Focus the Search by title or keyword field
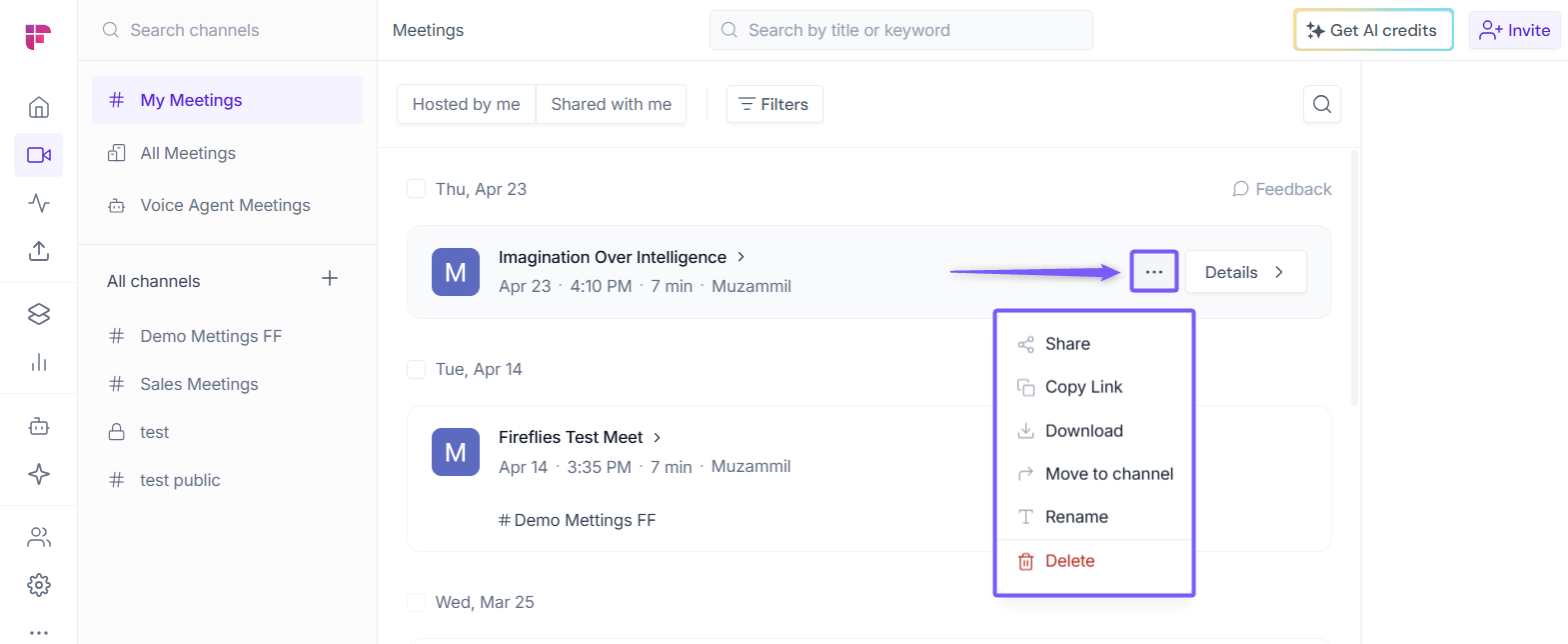Viewport: 1568px width, 644px height. pos(900,30)
